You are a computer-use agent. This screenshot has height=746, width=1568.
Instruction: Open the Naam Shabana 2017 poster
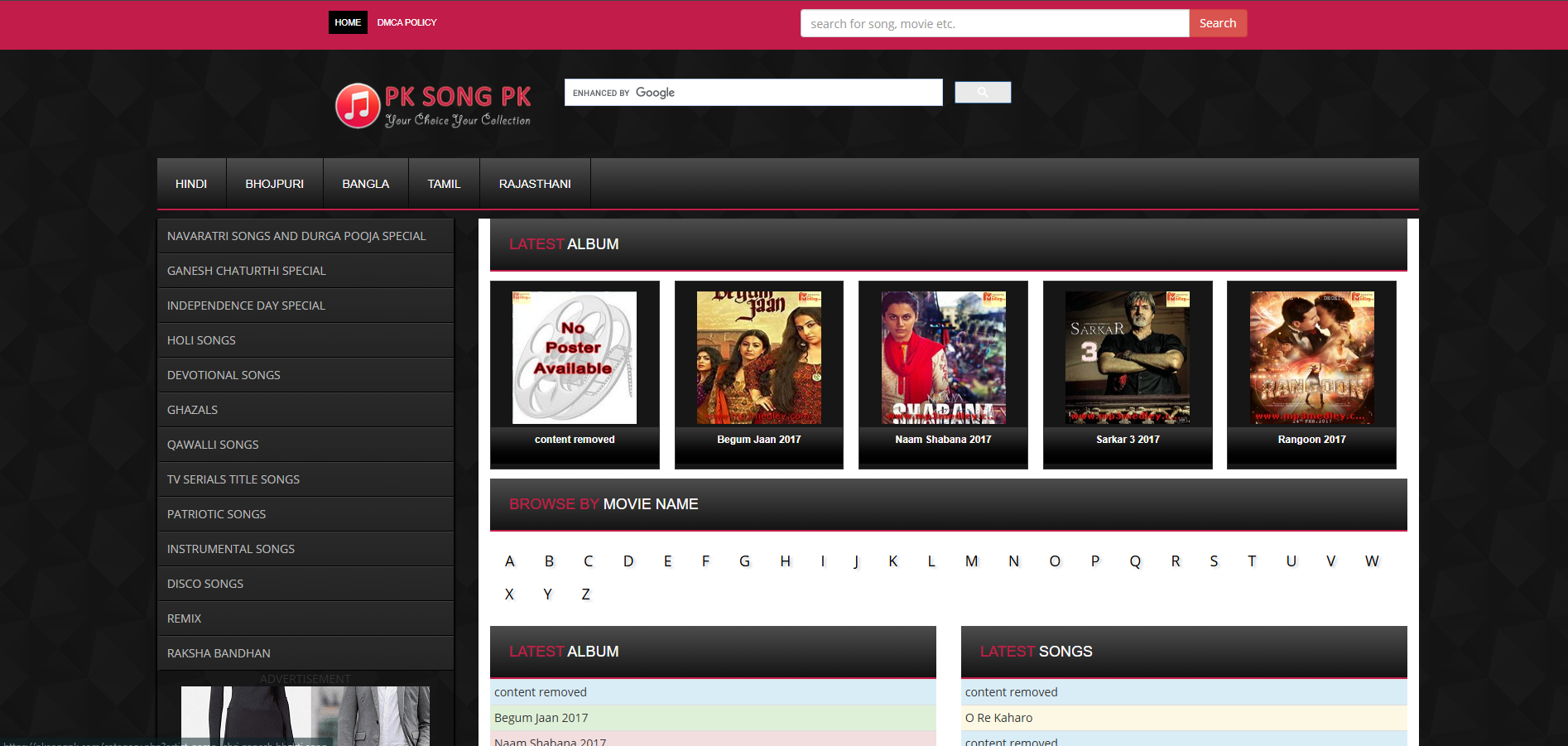[943, 358]
